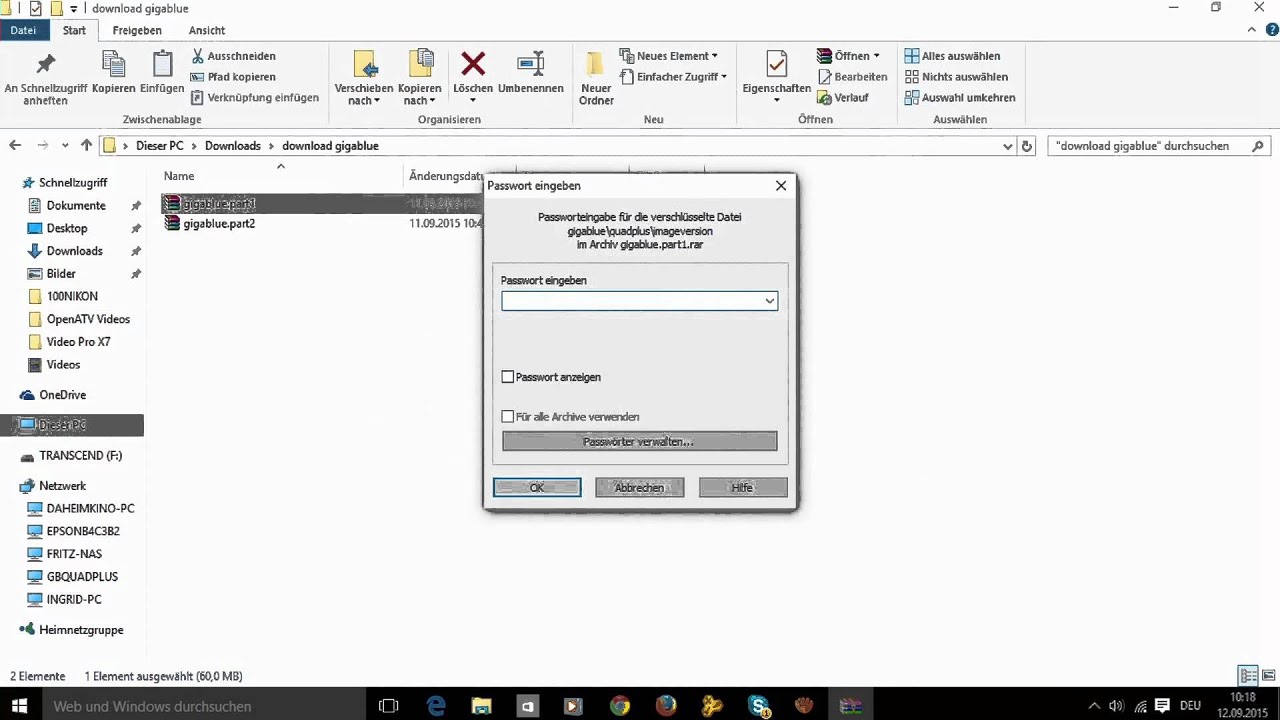The image size is (1280, 720).
Task: Click Pfad kopieren in the ribbon
Action: point(234,77)
